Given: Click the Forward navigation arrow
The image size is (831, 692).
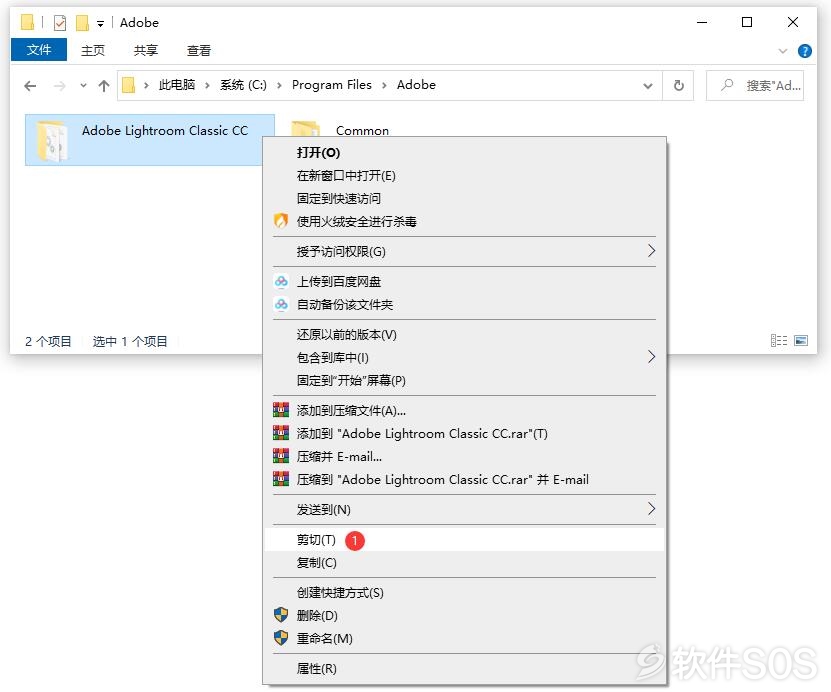Looking at the screenshot, I should click(x=59, y=85).
